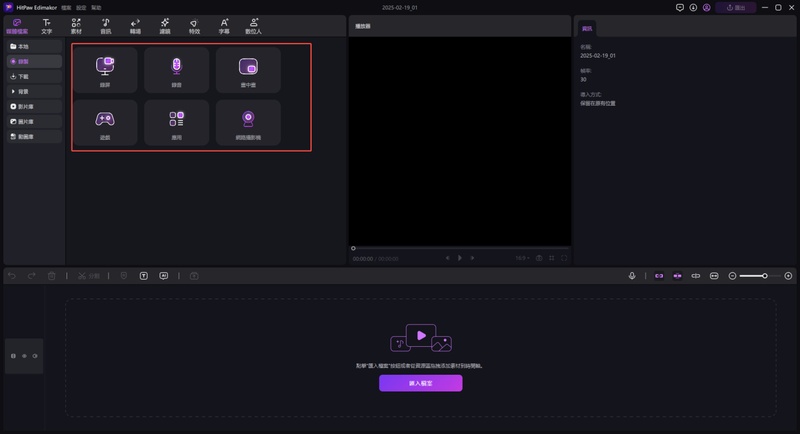Image resolution: width=800 pixels, height=434 pixels.
Task: Start Screen recording with monitor icon
Action: 105,70
